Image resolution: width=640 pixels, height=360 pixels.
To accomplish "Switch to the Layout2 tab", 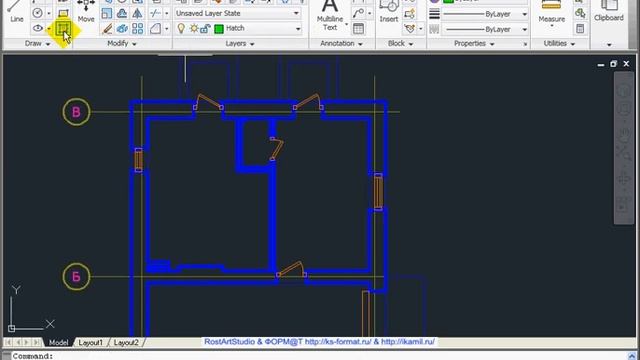I will pos(126,342).
